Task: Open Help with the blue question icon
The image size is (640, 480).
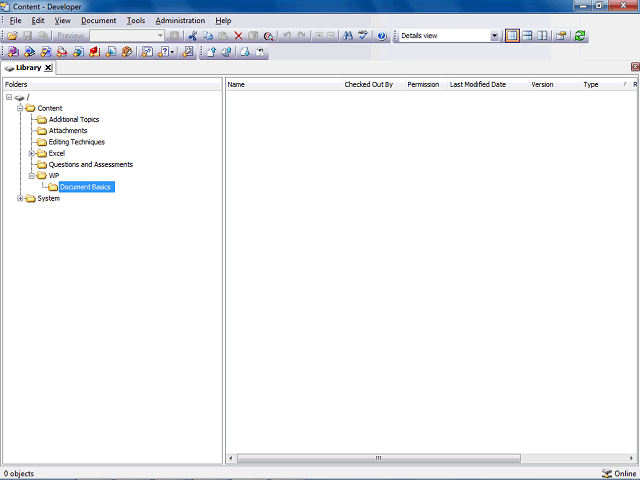Action: click(x=382, y=36)
